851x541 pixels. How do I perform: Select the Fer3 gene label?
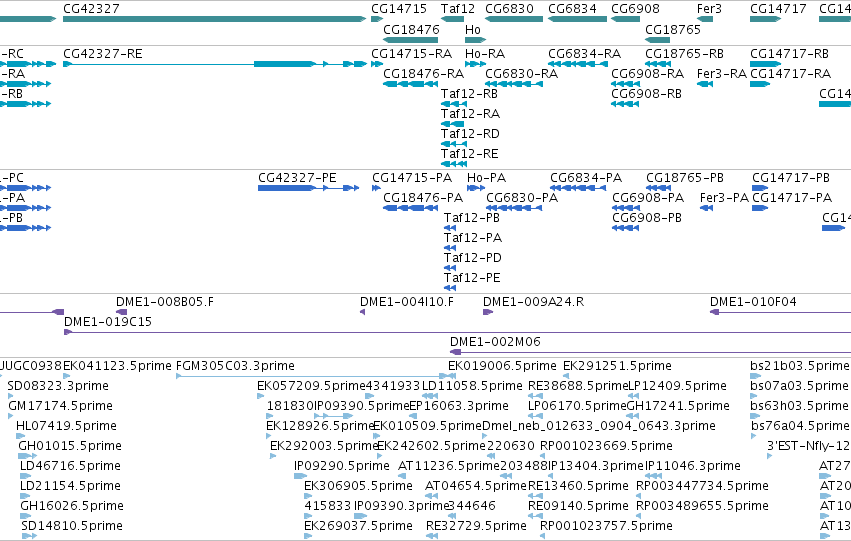click(709, 9)
